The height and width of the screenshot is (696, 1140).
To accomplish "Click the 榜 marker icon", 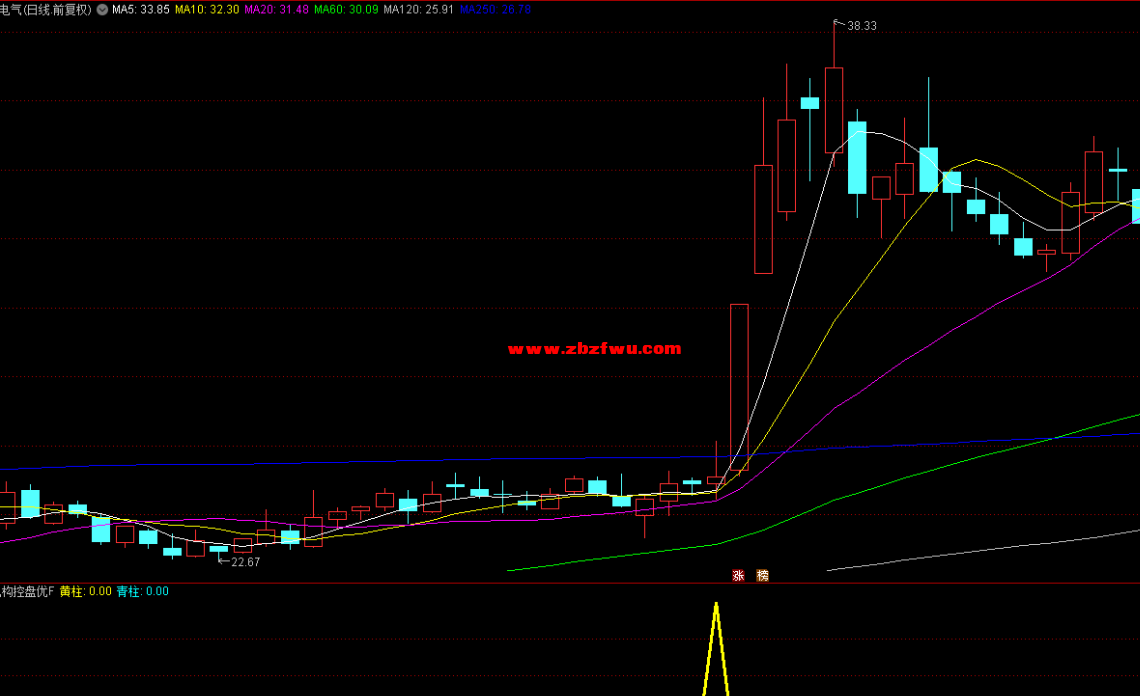I will pyautogui.click(x=763, y=575).
